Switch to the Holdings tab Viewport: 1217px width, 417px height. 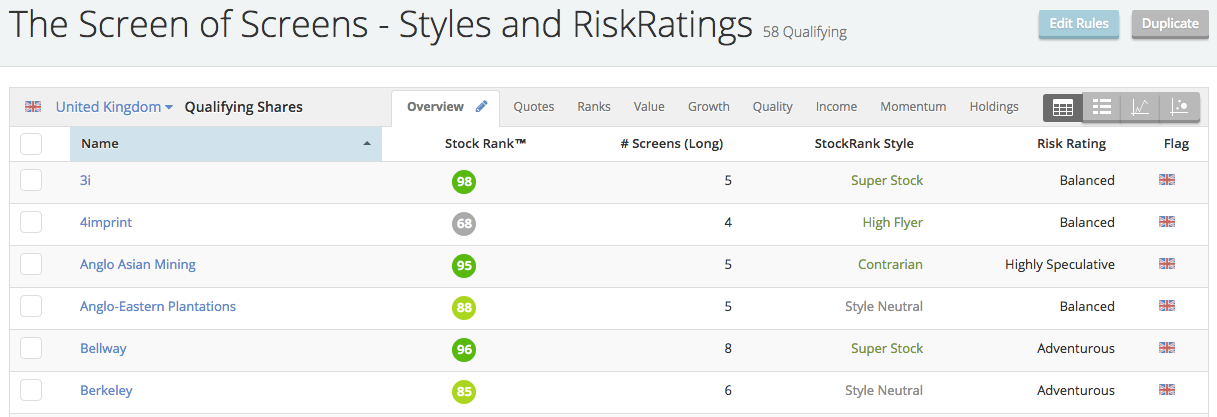tap(994, 107)
